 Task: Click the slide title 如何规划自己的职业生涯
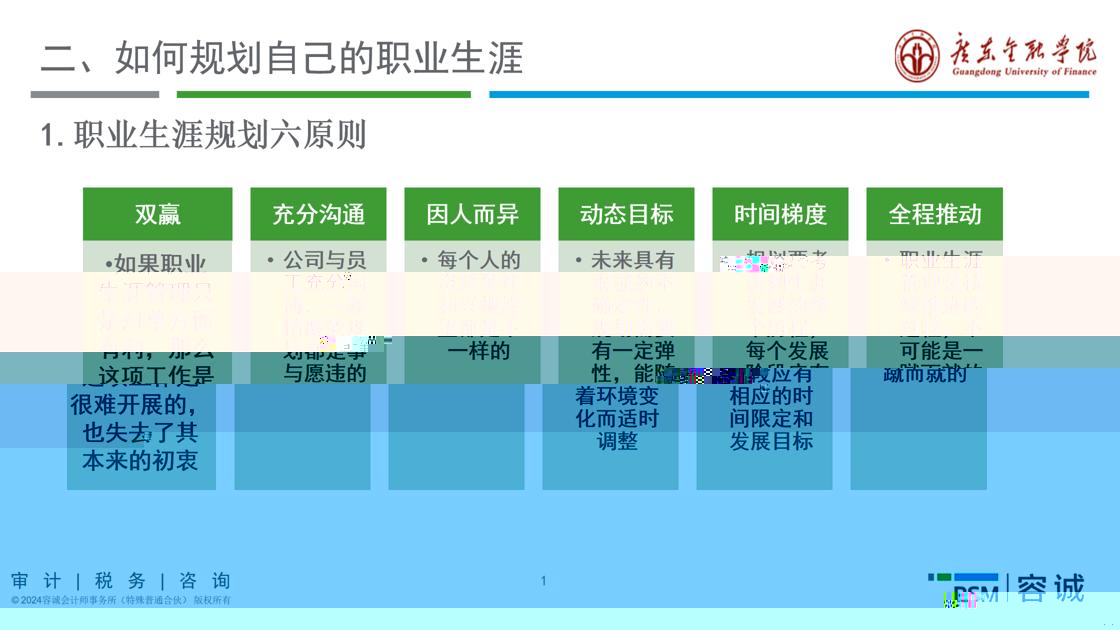pos(281,58)
